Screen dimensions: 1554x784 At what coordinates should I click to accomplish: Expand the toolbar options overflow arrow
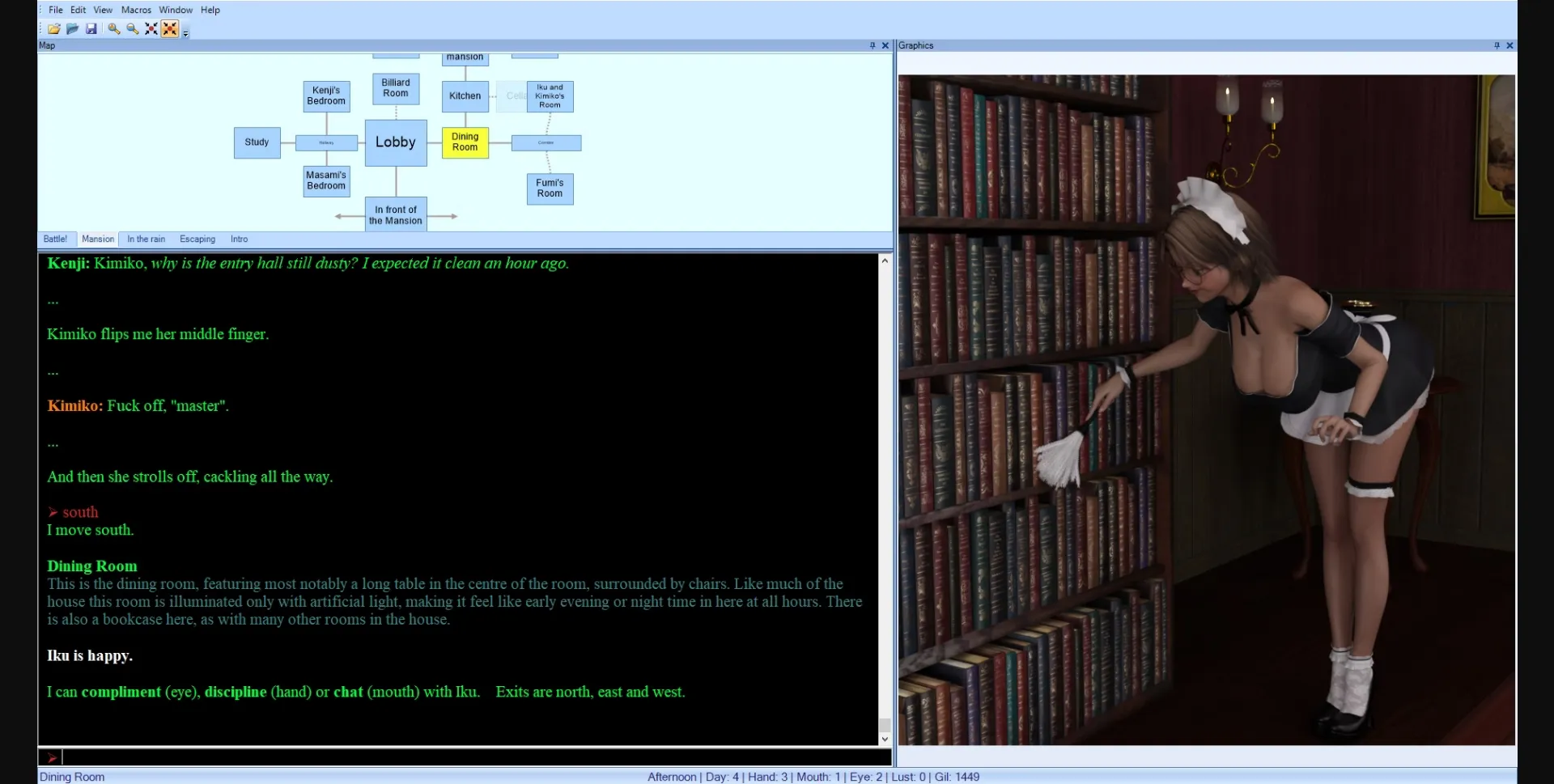click(186, 33)
